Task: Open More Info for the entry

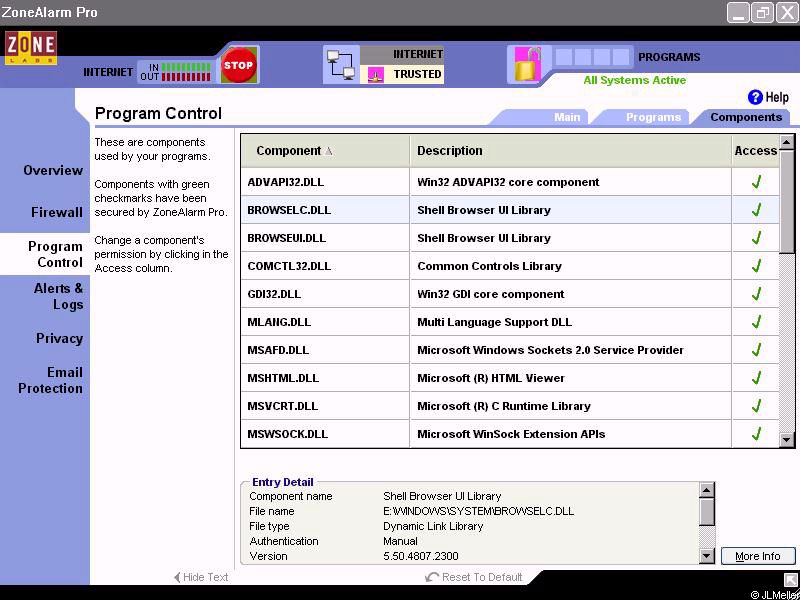Action: pos(758,556)
